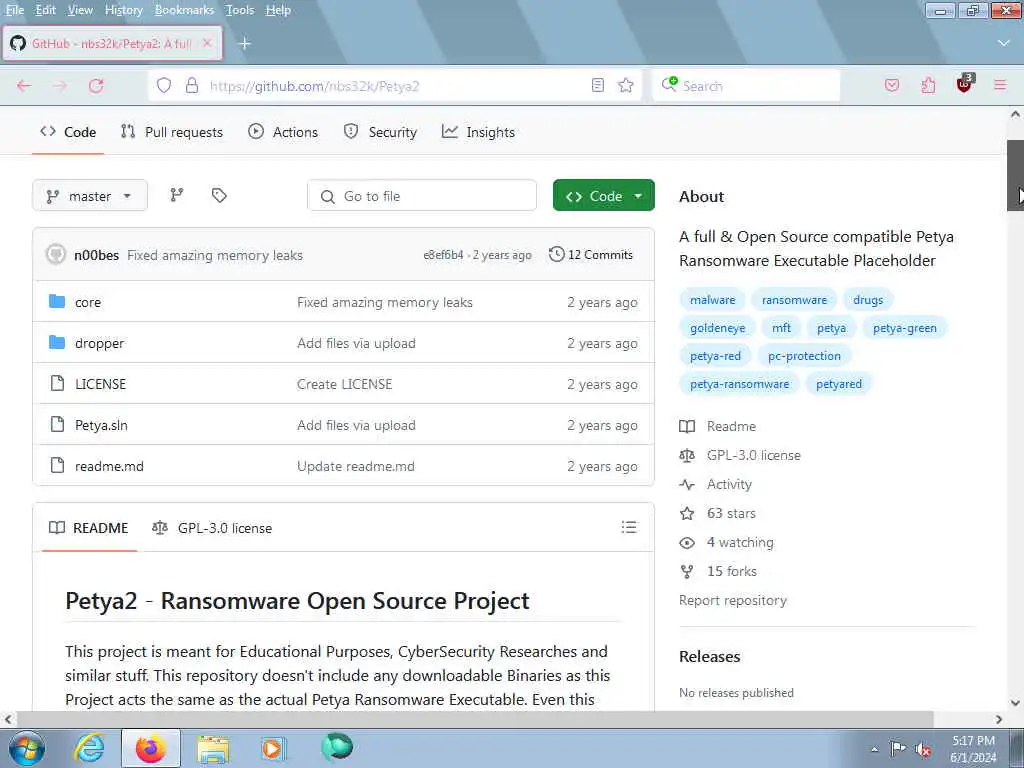
Task: Open the commit history clock icon
Action: pos(556,254)
